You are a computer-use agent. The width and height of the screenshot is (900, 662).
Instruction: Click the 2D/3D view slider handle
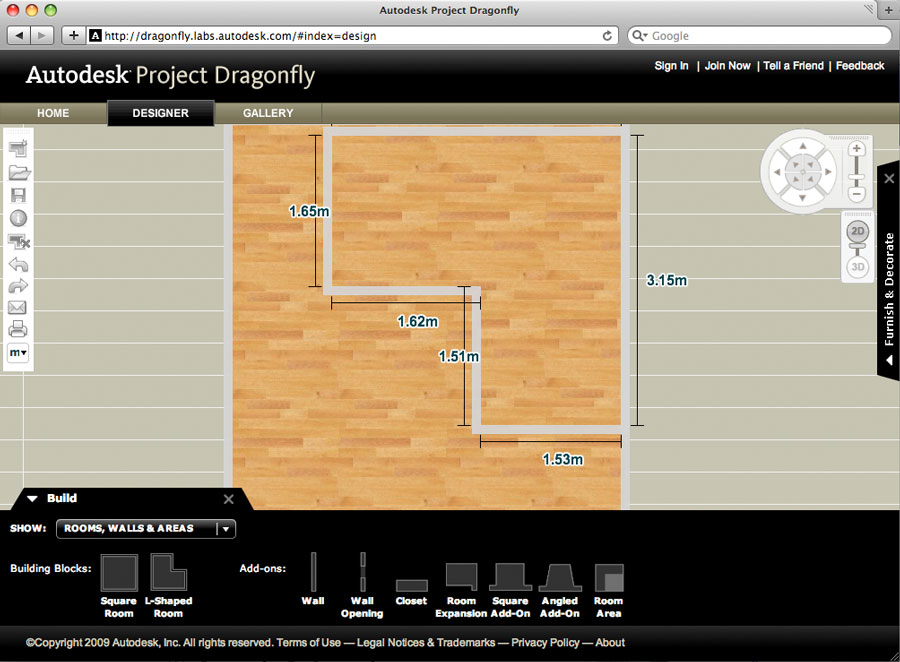[x=858, y=246]
